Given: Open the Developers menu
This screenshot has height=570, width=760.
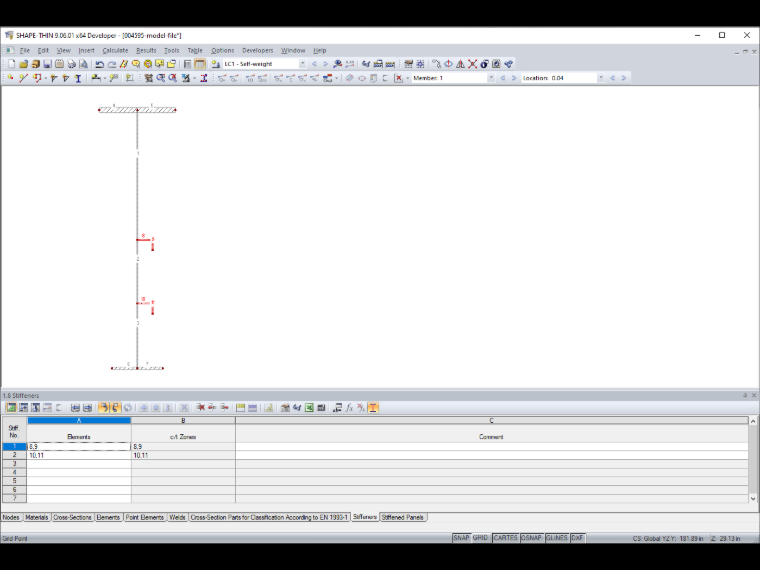Looking at the screenshot, I should point(257,50).
